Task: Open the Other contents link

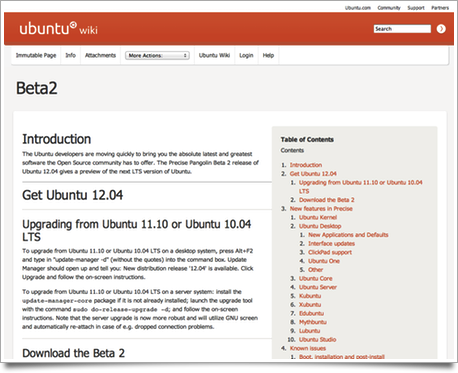Action: click(x=316, y=270)
